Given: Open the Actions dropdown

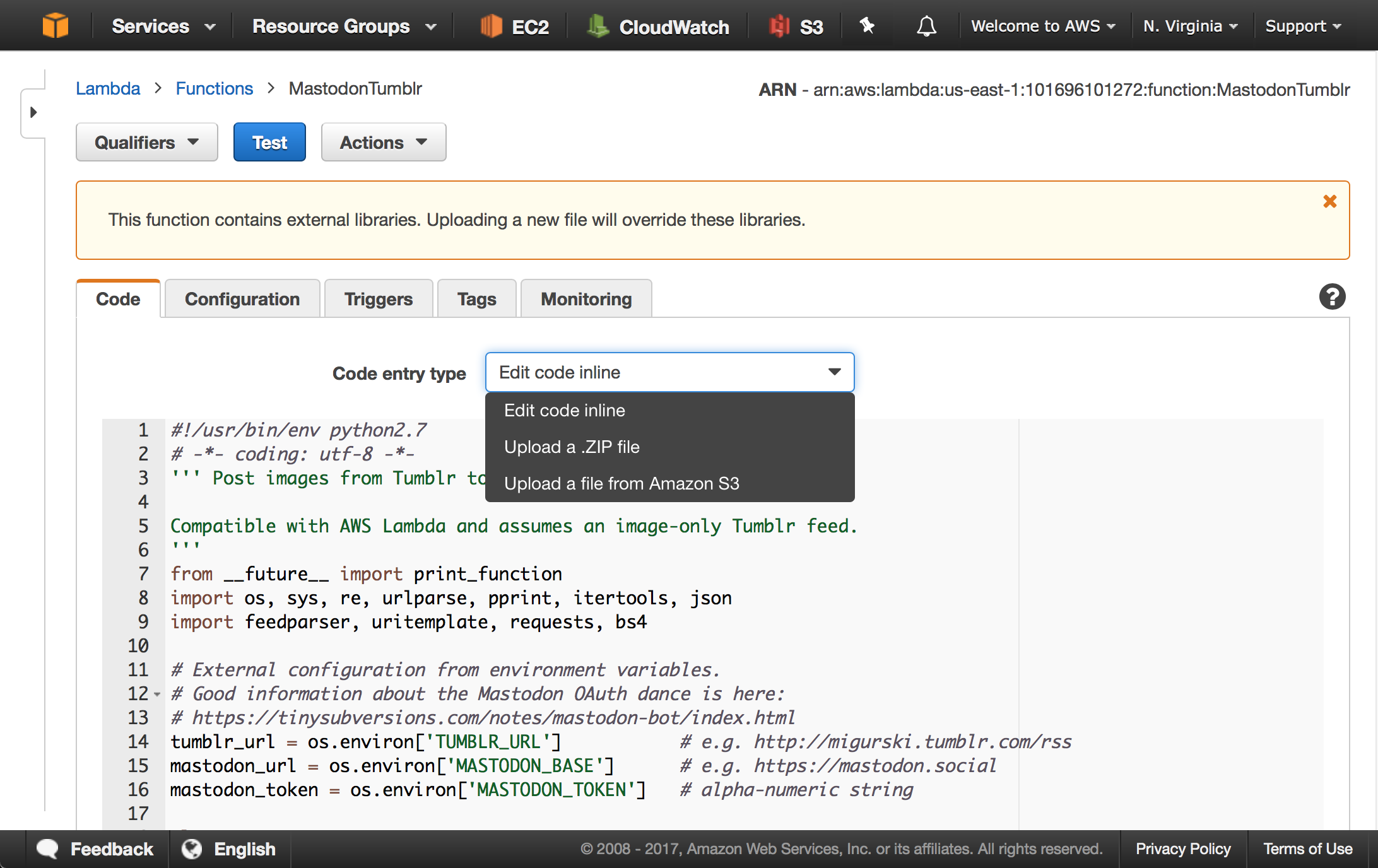Looking at the screenshot, I should tap(384, 143).
